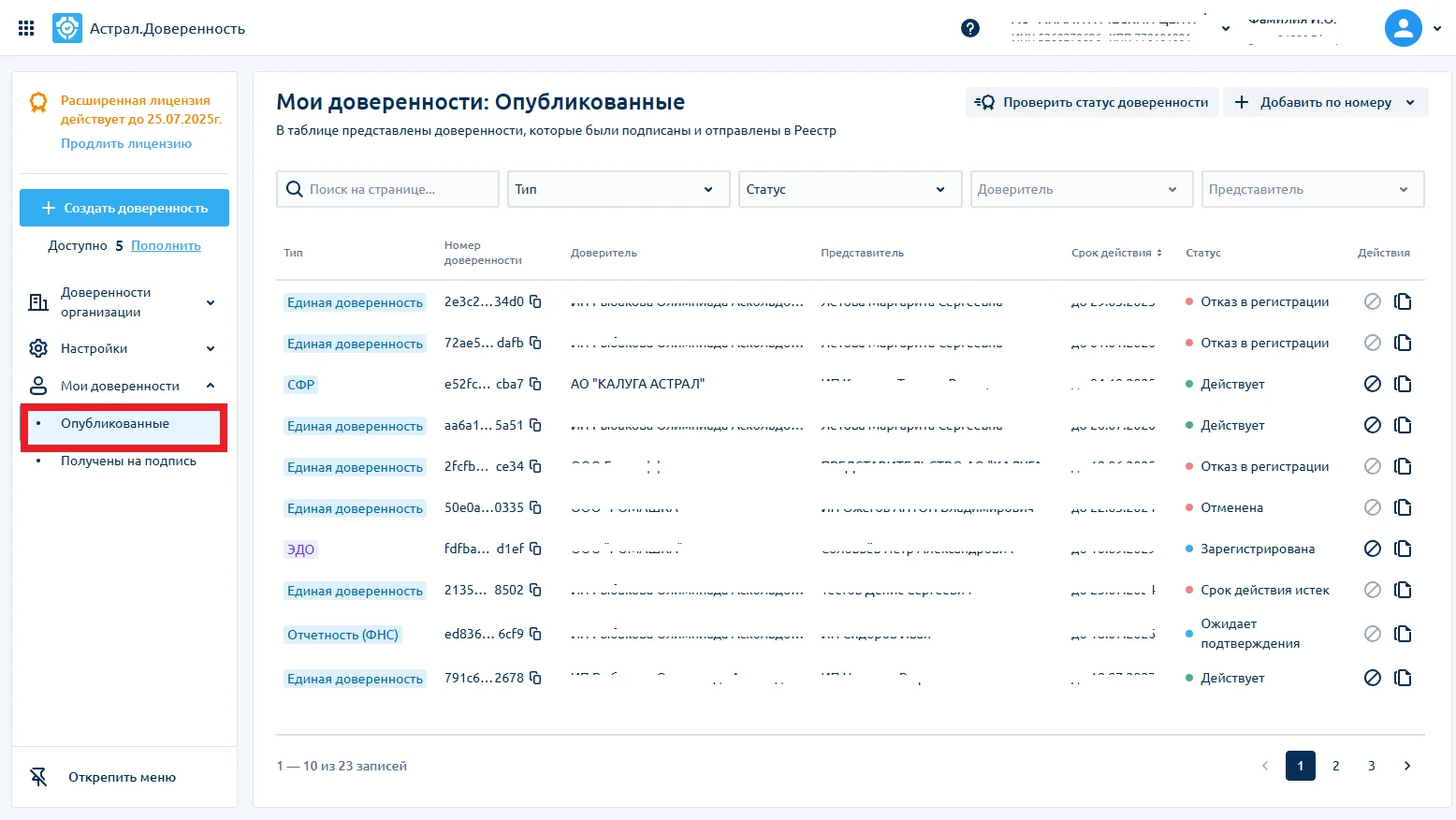Open Получены на подпись menu item
This screenshot has width=1456, height=820.
[x=128, y=461]
